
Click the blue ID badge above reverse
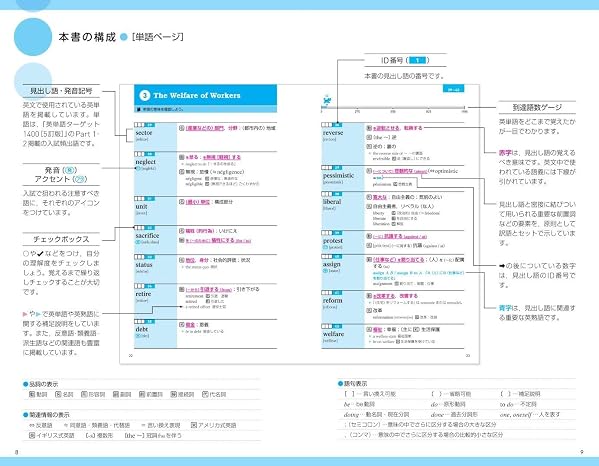pos(337,125)
